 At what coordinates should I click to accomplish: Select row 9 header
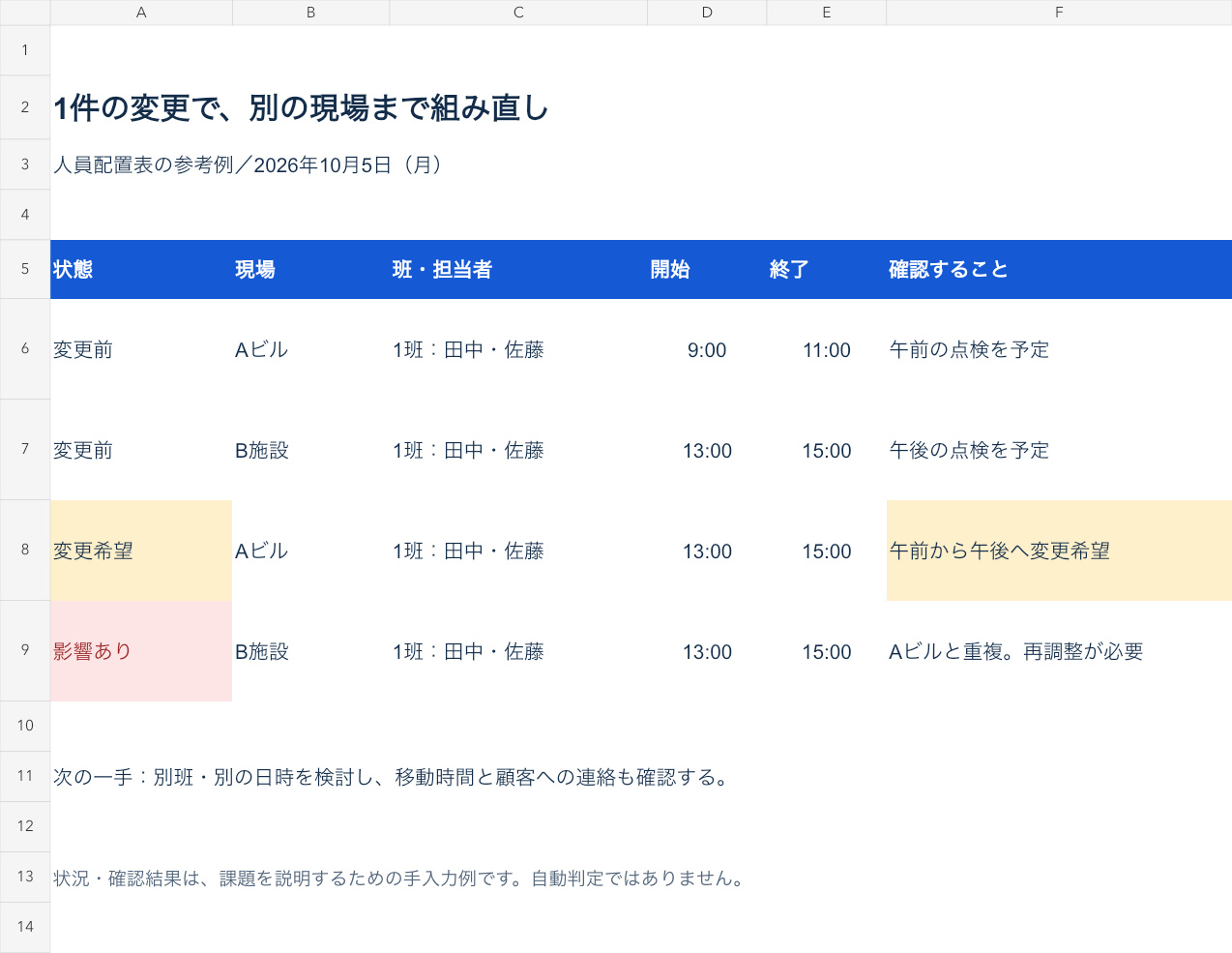click(x=25, y=651)
